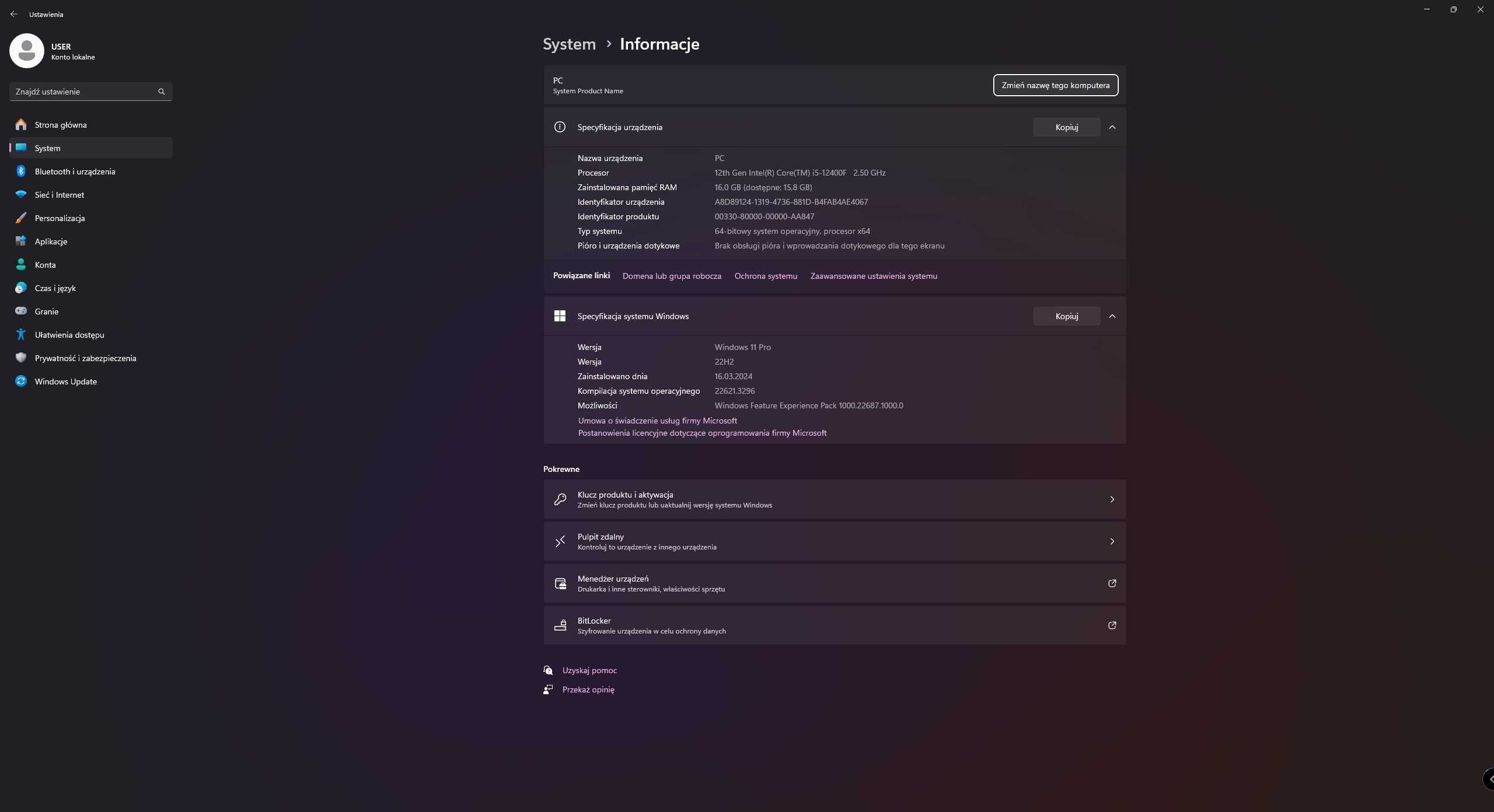
Task: Focus the Znajdź ustawienie search field
Action: click(91, 92)
